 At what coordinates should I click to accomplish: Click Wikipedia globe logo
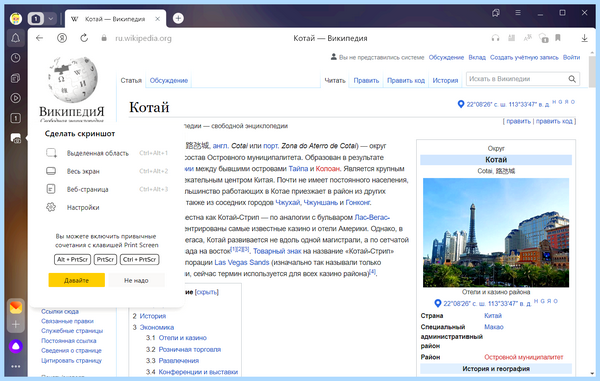[x=72, y=80]
